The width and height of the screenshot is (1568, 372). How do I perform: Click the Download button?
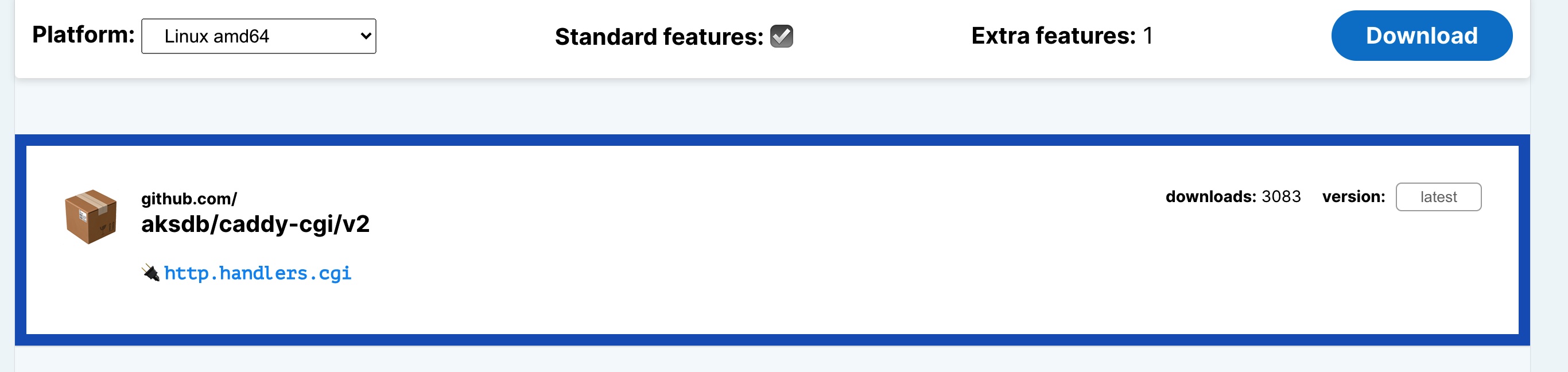pyautogui.click(x=1420, y=36)
